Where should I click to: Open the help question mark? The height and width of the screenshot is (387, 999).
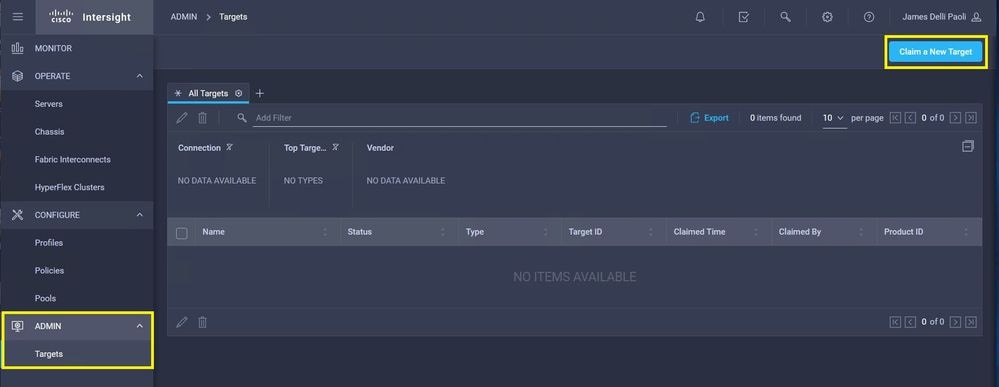[869, 17]
